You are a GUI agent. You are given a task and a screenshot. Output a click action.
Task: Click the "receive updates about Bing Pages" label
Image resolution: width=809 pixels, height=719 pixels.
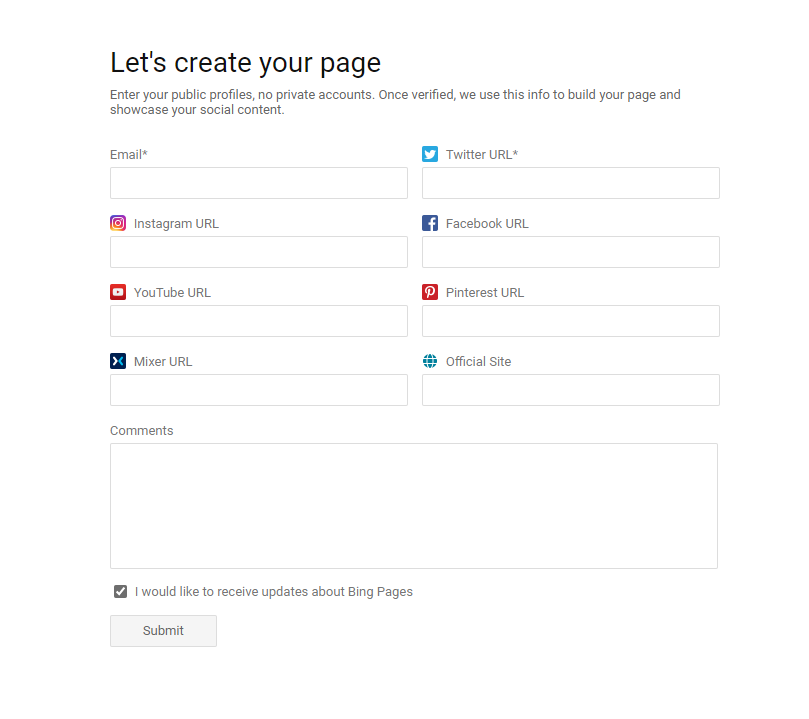(274, 591)
